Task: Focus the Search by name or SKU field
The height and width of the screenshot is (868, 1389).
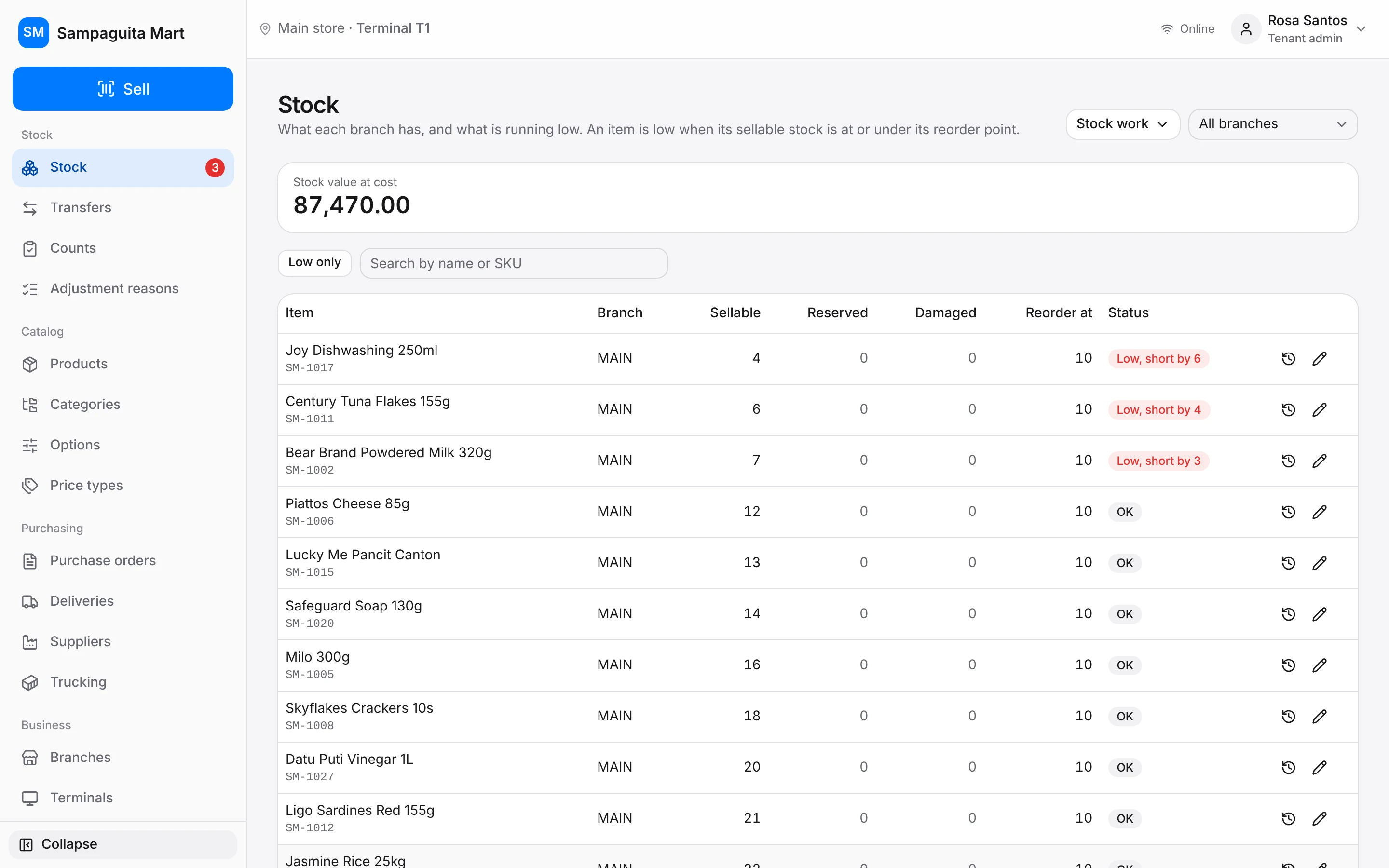Action: pos(514,263)
